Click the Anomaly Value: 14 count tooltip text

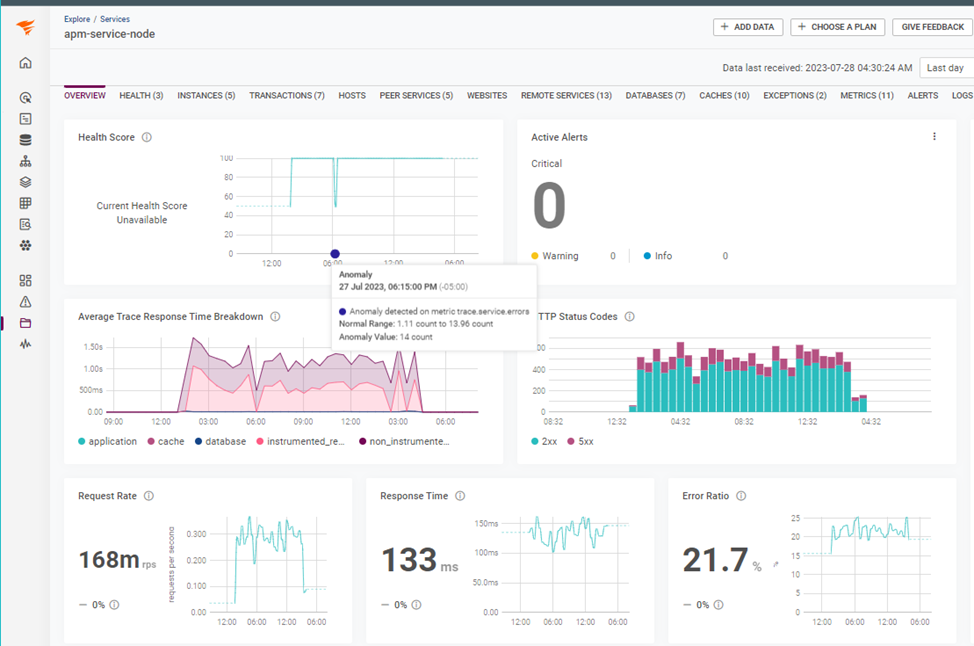click(x=386, y=337)
